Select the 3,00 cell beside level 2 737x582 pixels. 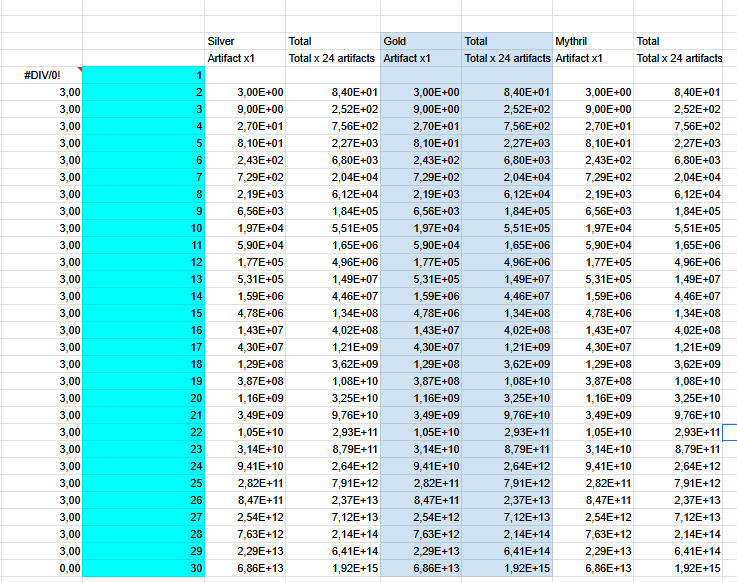click(x=42, y=92)
